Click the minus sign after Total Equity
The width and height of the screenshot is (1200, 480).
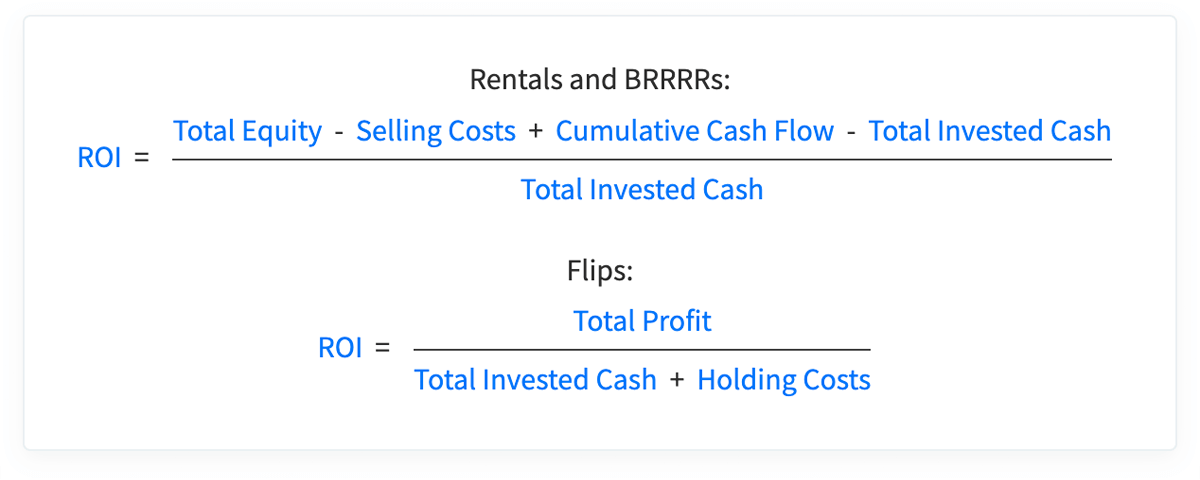pos(339,131)
